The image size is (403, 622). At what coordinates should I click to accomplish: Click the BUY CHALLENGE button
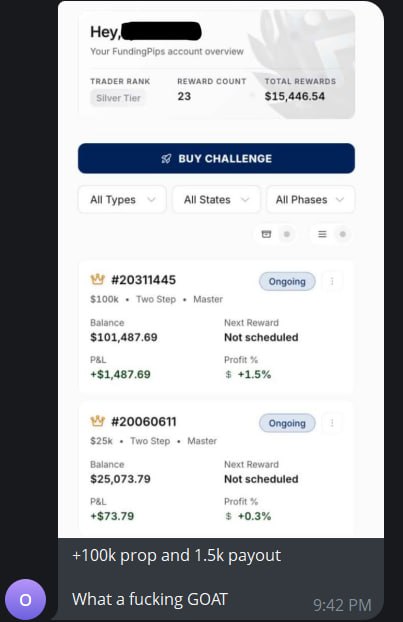[216, 158]
